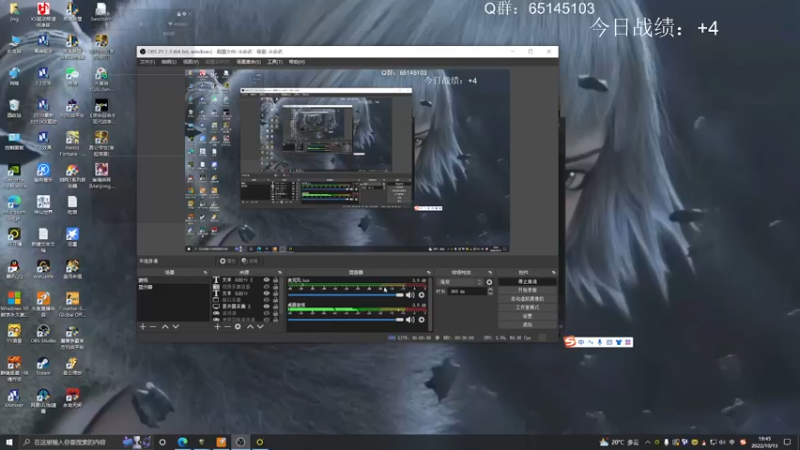Open microphone channel settings gear

coord(421,295)
